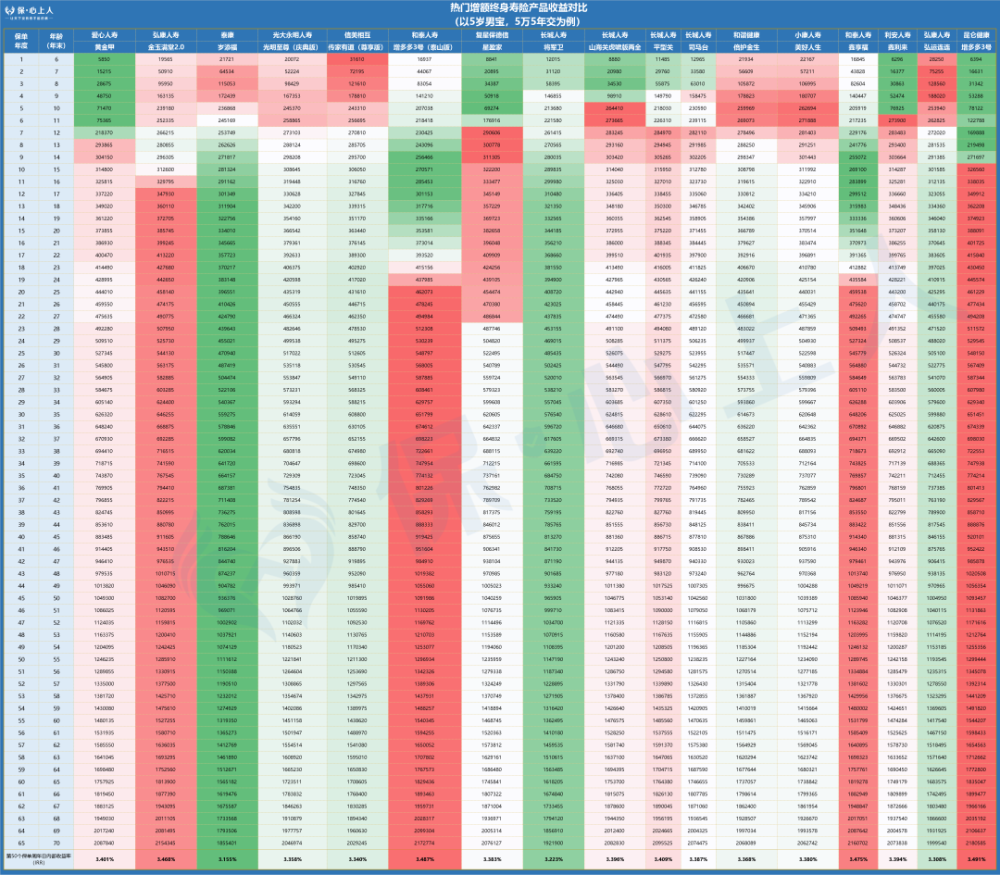Viewport: 1000px width, 875px height.
Task: Click the cell with value 158475
Action: [698, 96]
